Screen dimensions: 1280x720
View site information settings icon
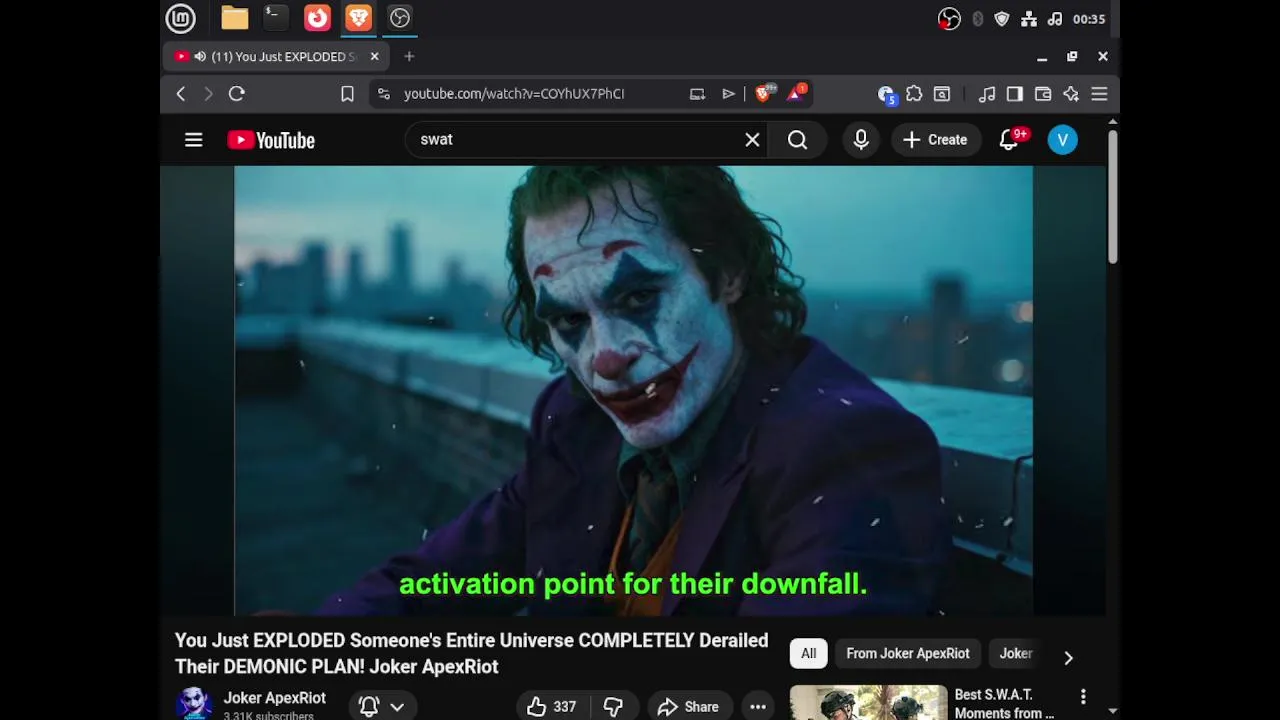click(384, 94)
